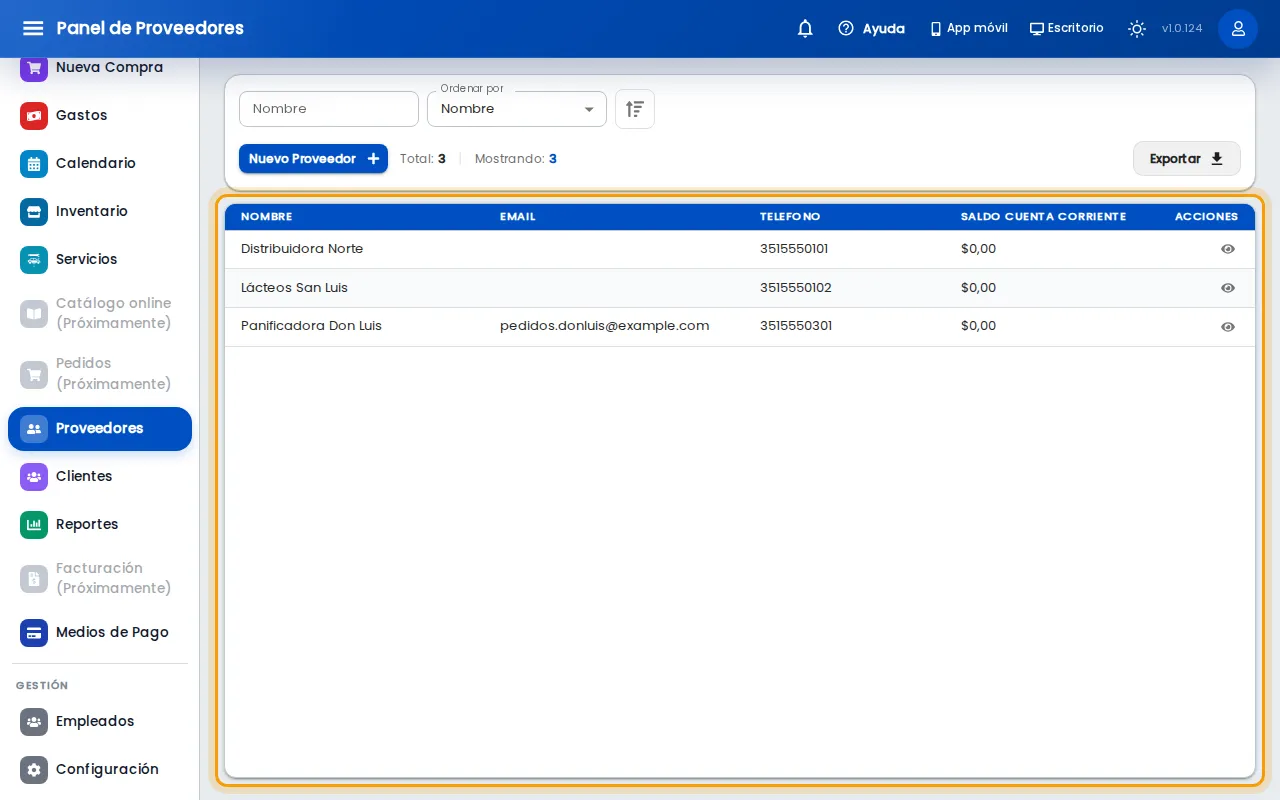Click the pedidos.donluis@example.com email cell
1280x800 pixels.
point(605,326)
